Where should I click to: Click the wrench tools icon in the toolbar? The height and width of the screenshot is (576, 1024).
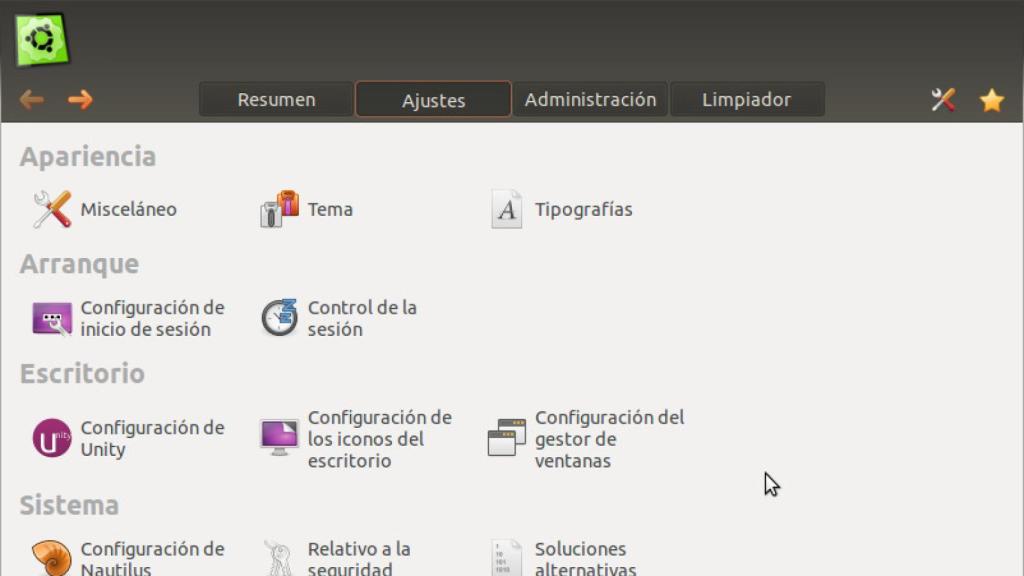(x=942, y=99)
